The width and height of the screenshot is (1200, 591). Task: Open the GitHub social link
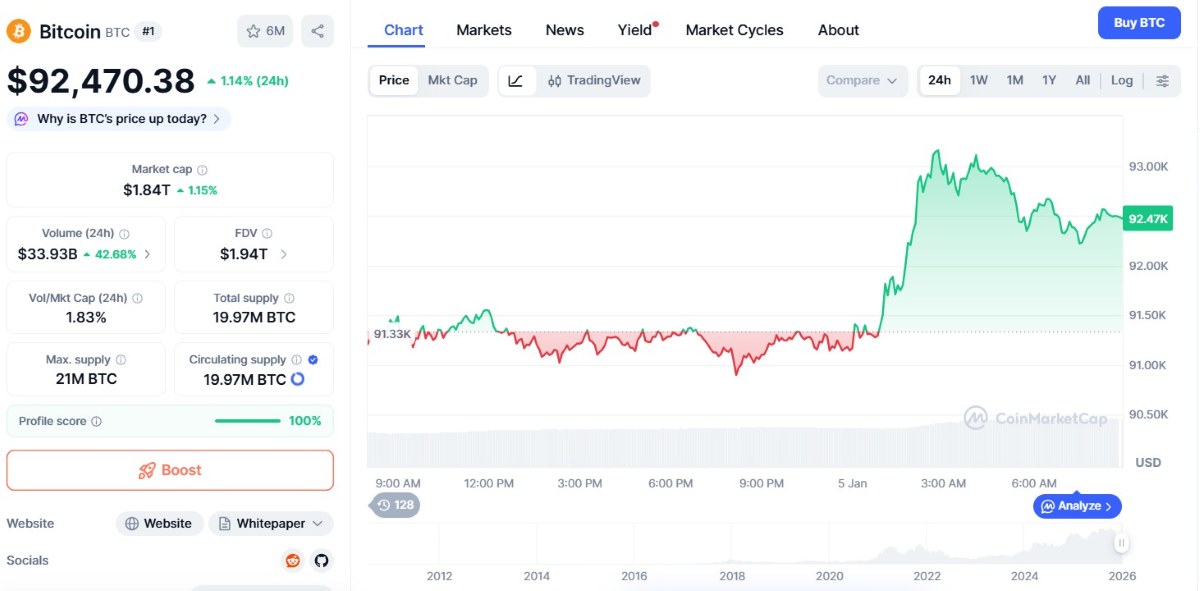321,561
